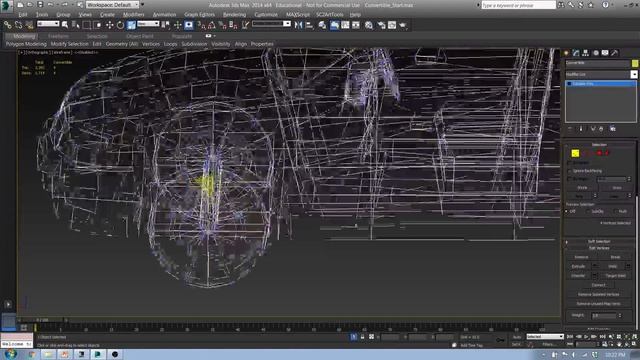Select the Select Object tool

[65, 25]
